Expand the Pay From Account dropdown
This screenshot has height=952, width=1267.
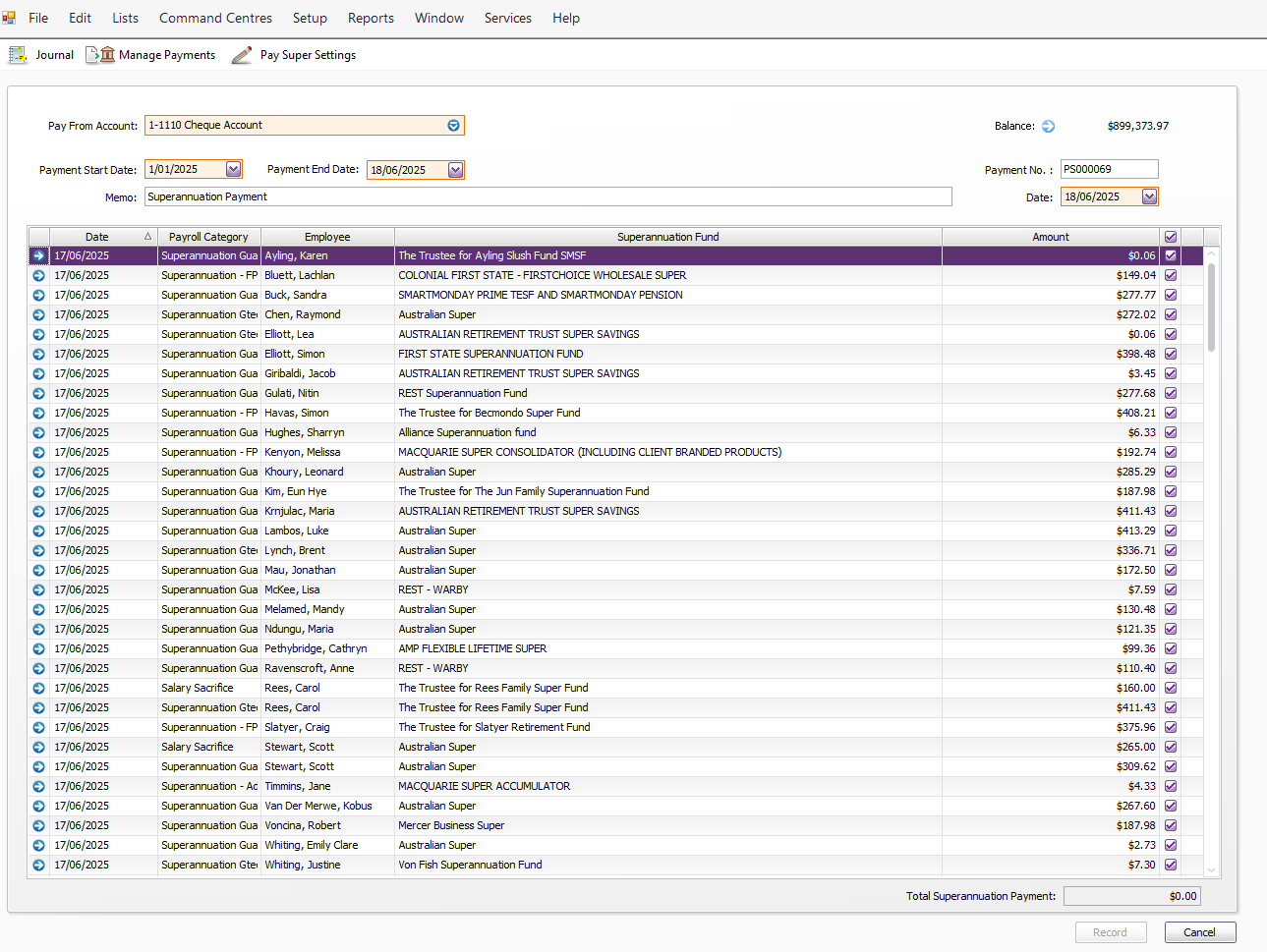coord(453,126)
